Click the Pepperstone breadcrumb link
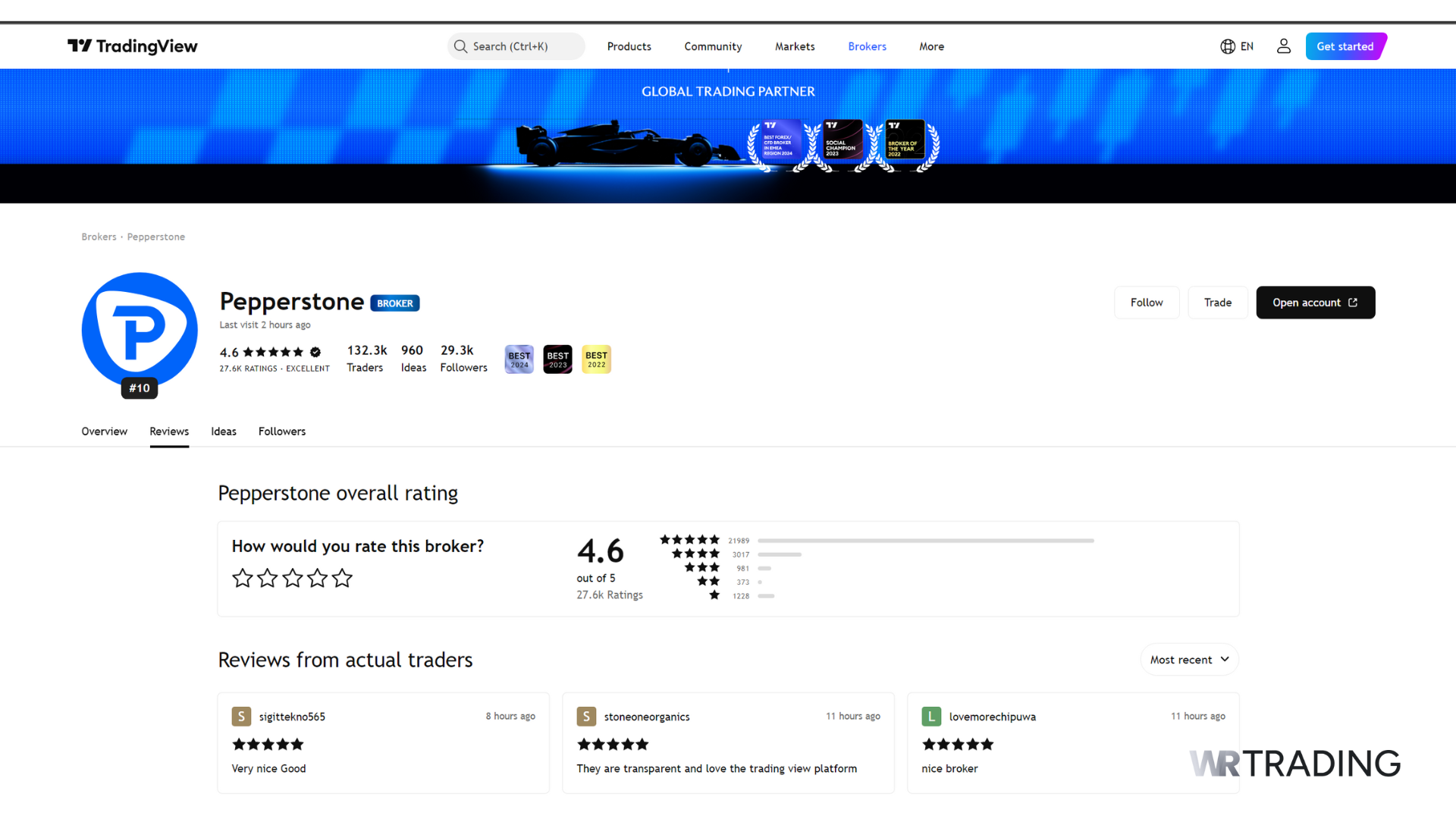The height and width of the screenshot is (819, 1456). click(x=156, y=237)
